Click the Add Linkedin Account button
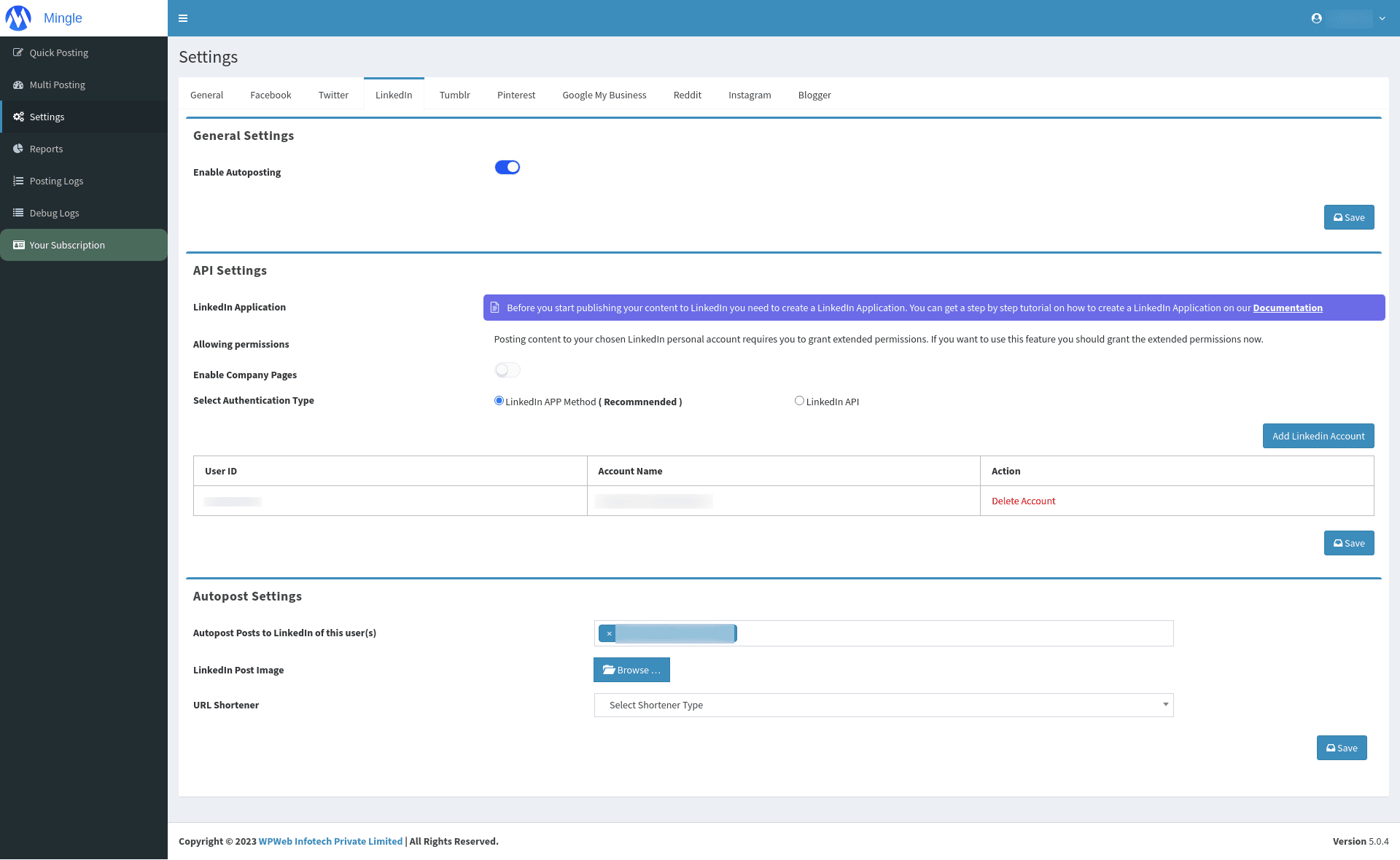The image size is (1400, 860). pos(1318,436)
